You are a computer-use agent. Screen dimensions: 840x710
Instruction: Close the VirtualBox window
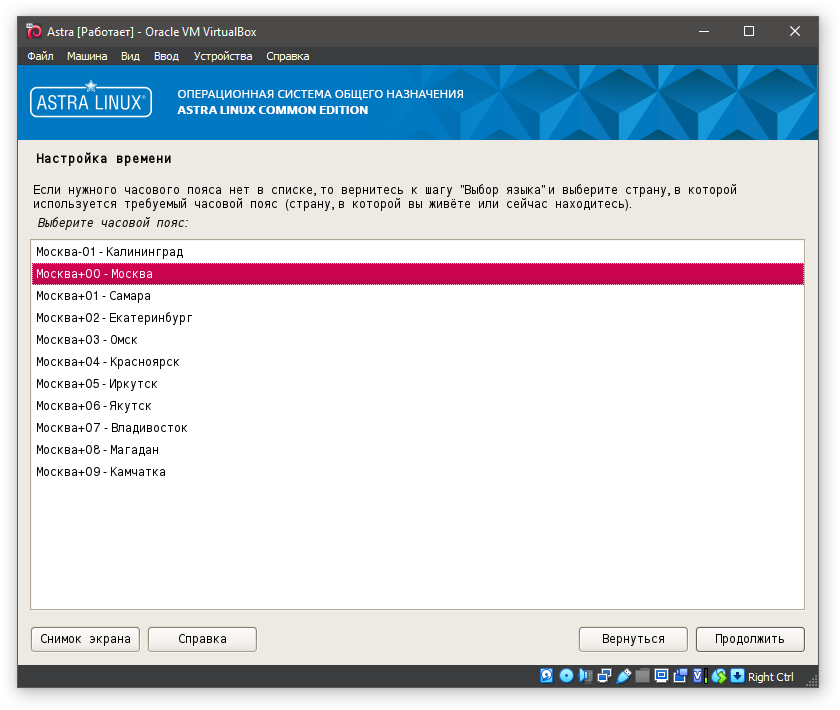[x=795, y=32]
